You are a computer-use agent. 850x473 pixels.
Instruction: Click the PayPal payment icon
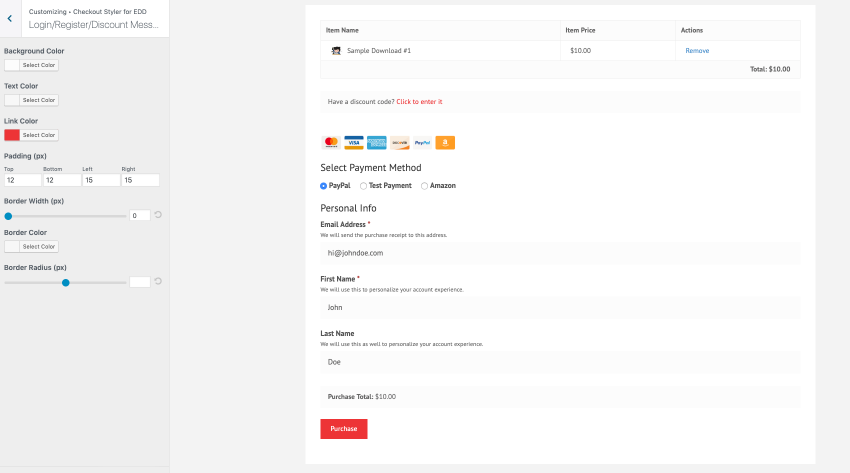[422, 142]
